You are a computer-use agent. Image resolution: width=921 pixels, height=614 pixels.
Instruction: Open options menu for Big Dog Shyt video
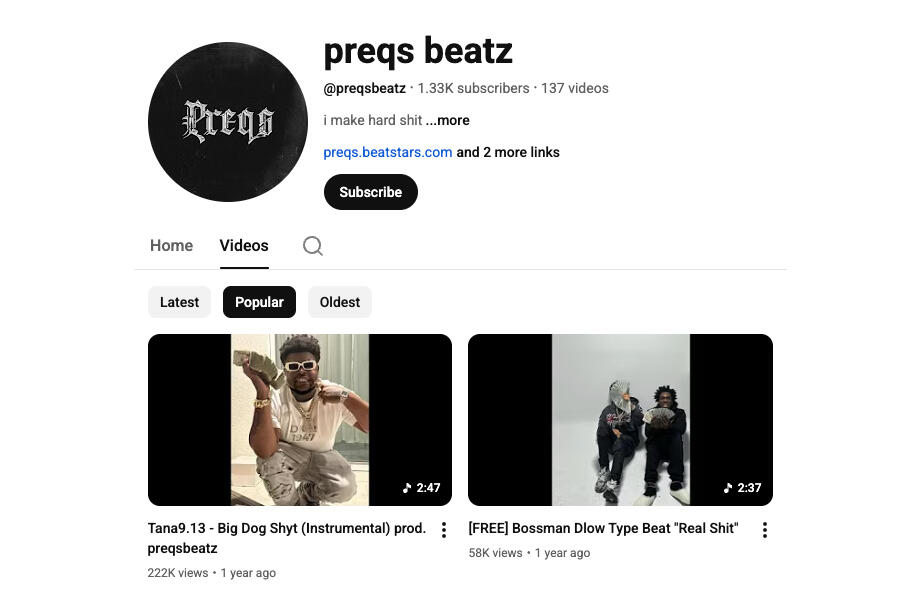click(x=444, y=530)
